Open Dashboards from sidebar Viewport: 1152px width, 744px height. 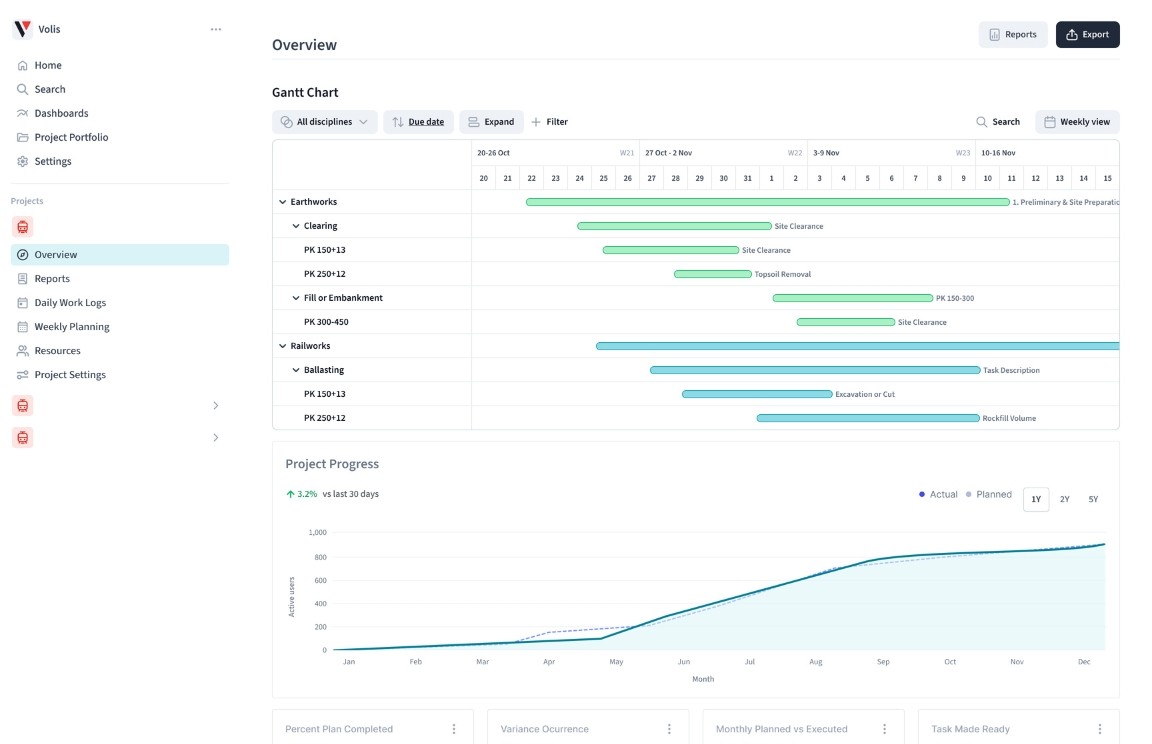61,113
